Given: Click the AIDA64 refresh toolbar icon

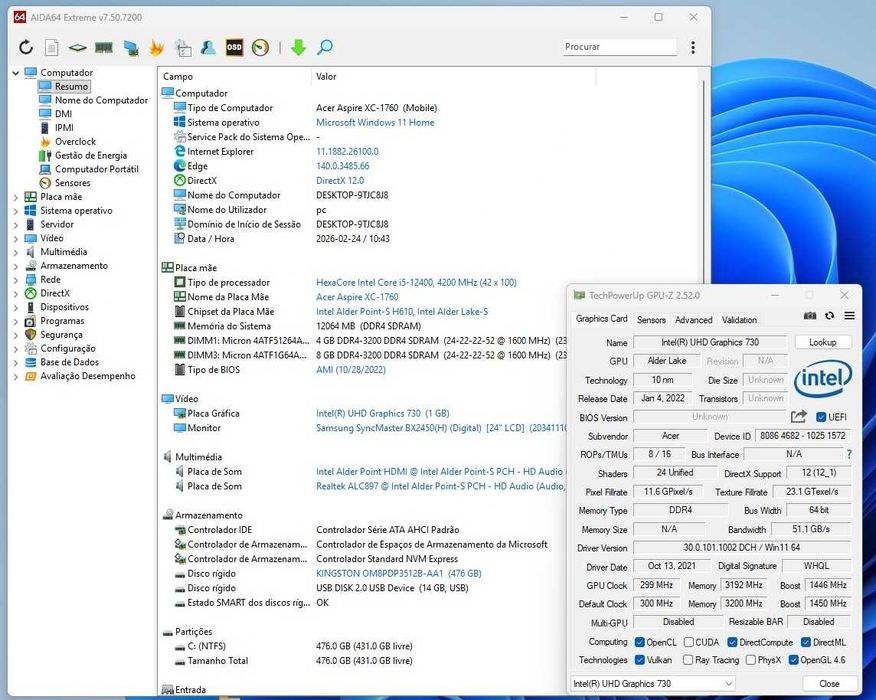Looking at the screenshot, I should click(26, 47).
